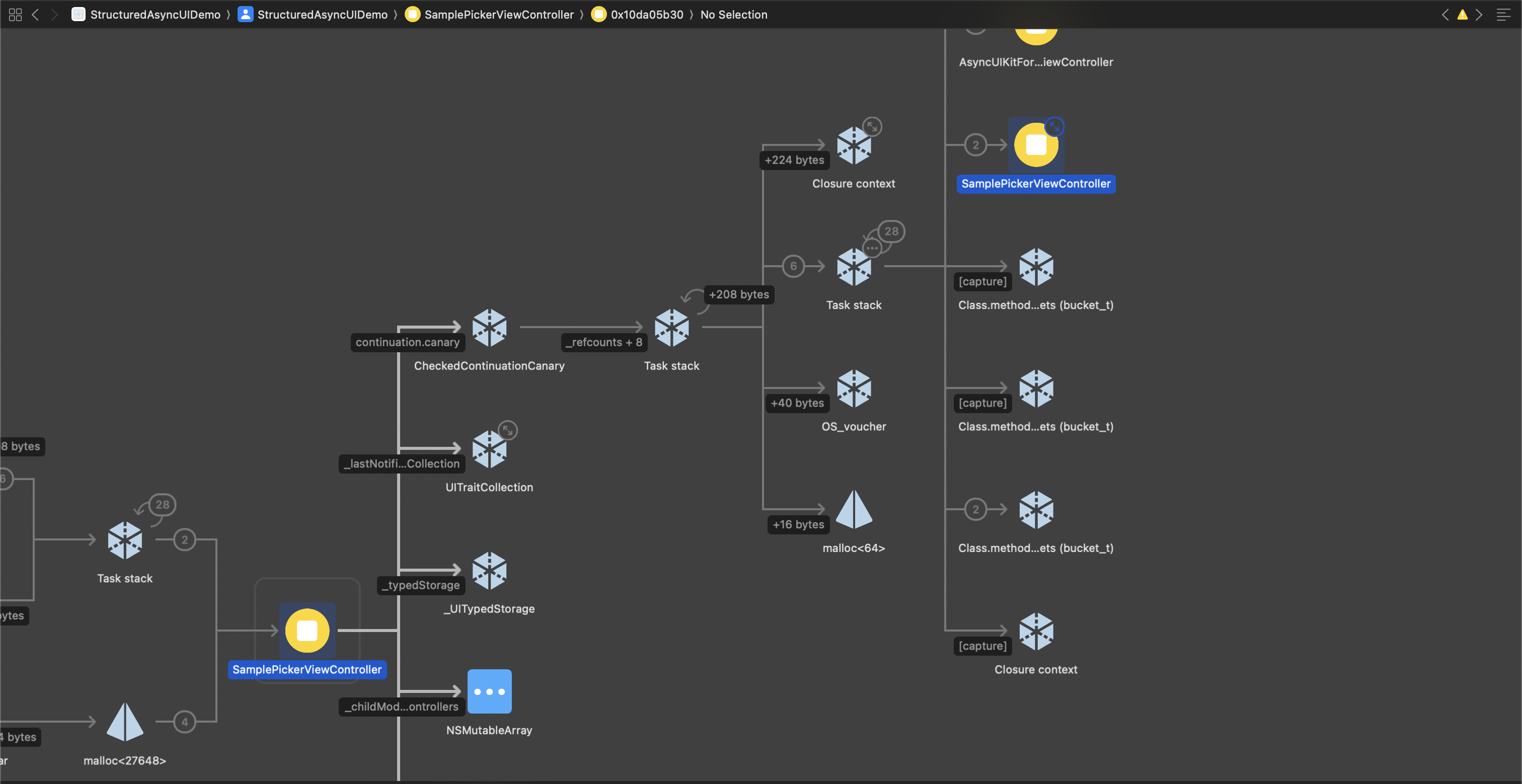The width and height of the screenshot is (1522, 784).
Task: Select second [capture] Class.method...ets bucket_t node
Action: click(x=1036, y=388)
